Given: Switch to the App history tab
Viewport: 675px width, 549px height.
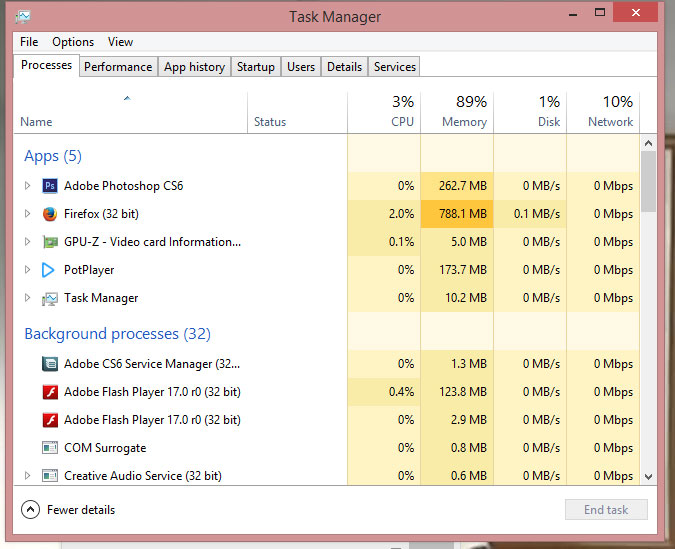Looking at the screenshot, I should click(195, 67).
